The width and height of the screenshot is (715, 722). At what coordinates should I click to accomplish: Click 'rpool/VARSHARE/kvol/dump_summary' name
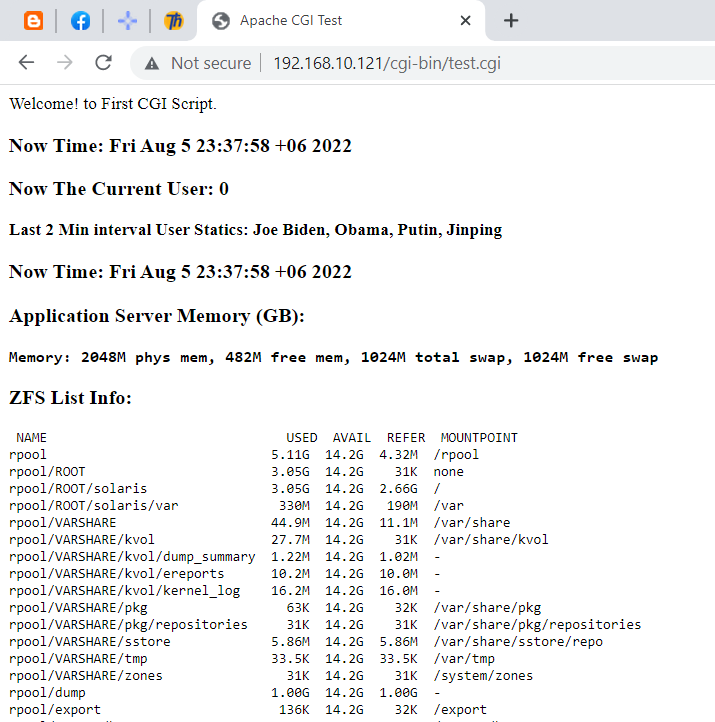tap(132, 557)
